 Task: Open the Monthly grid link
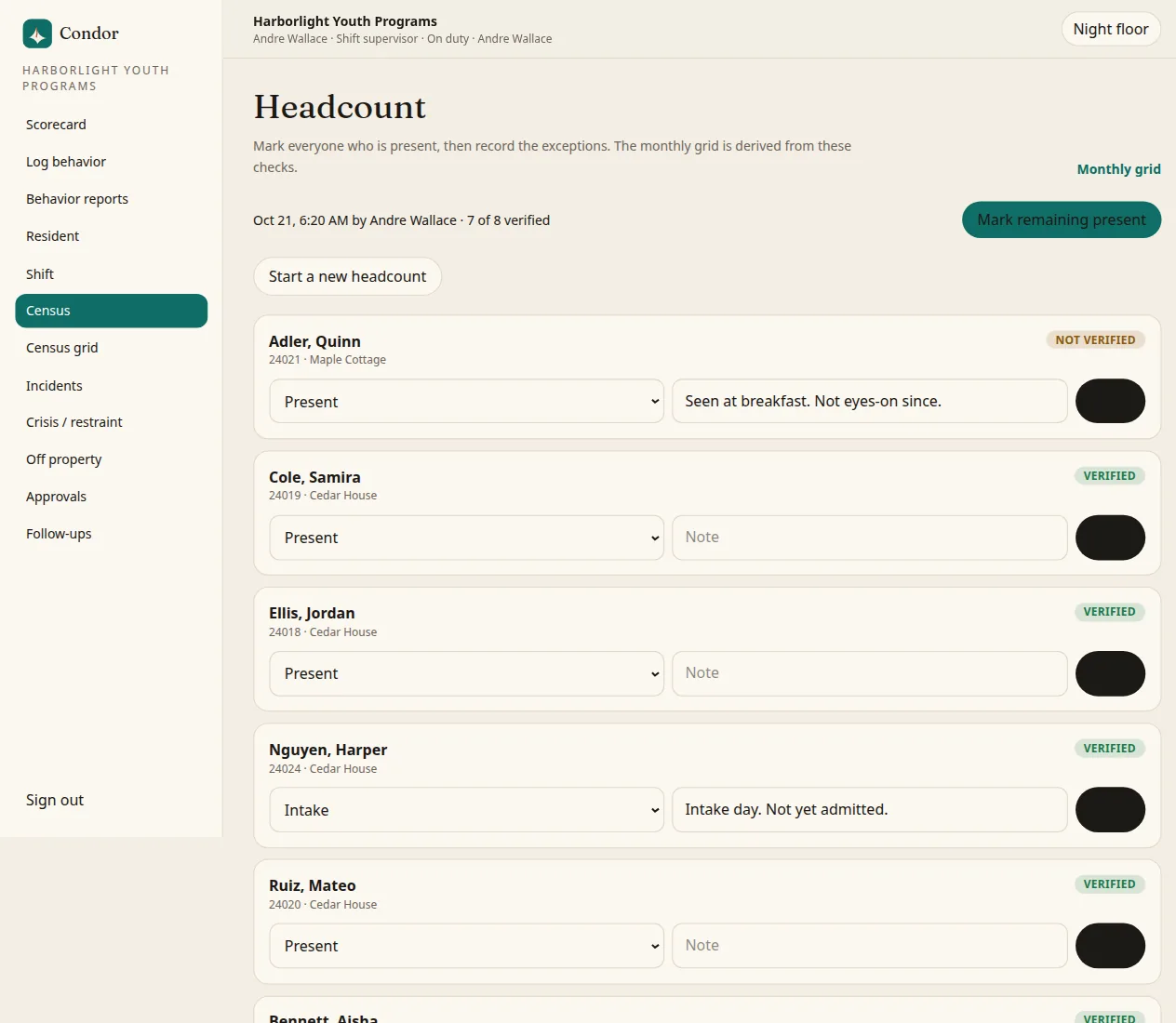pyautogui.click(x=1118, y=169)
